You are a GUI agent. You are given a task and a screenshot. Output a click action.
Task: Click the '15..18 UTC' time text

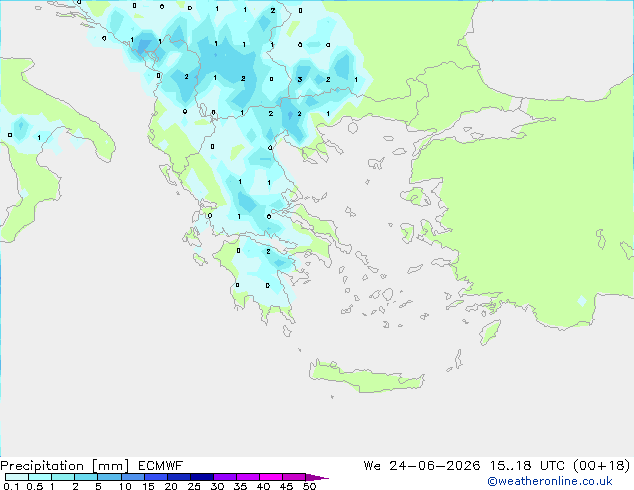(x=528, y=466)
